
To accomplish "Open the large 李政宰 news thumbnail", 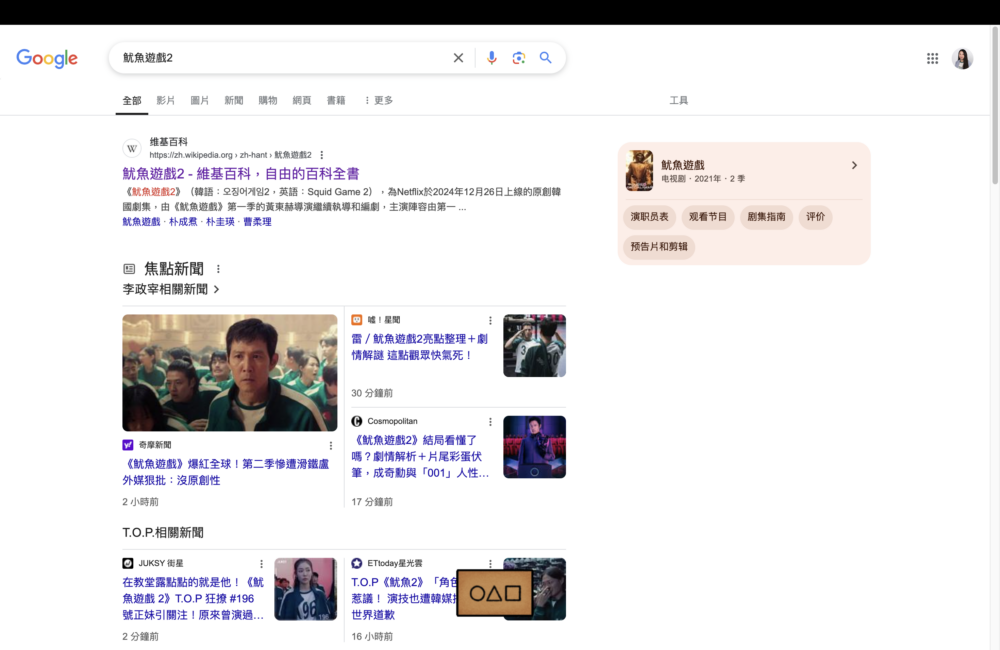I will 230,373.
